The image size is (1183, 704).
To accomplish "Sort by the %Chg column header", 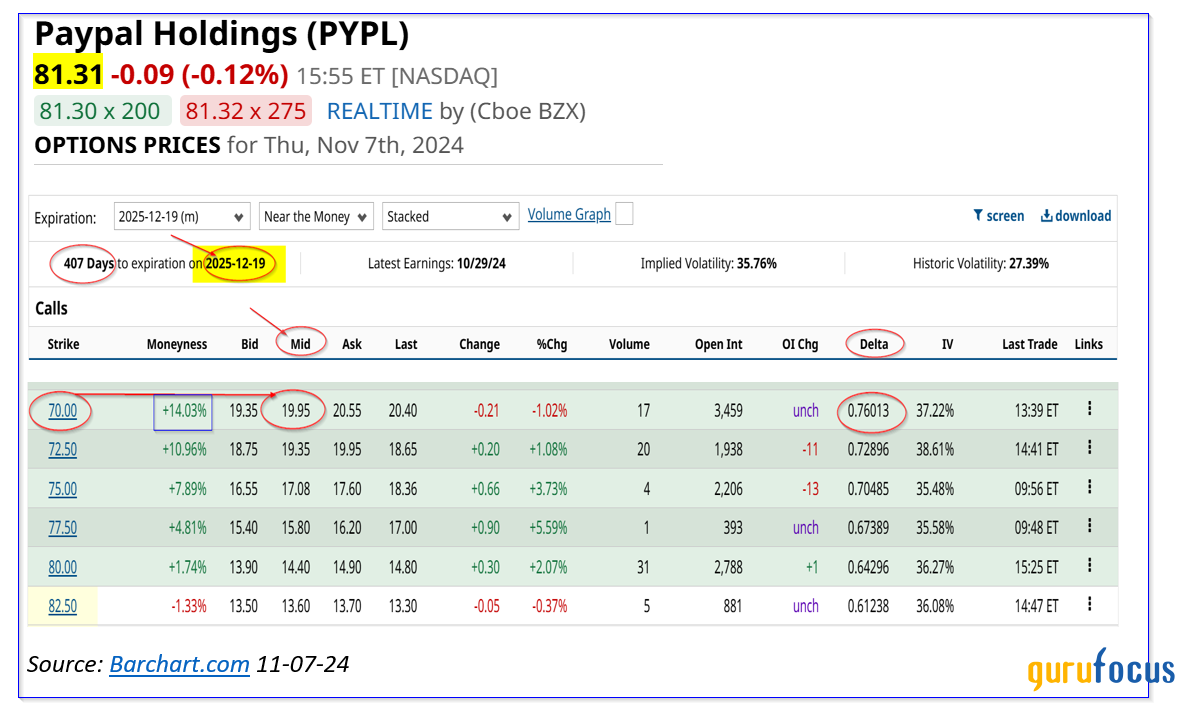I will click(x=552, y=344).
